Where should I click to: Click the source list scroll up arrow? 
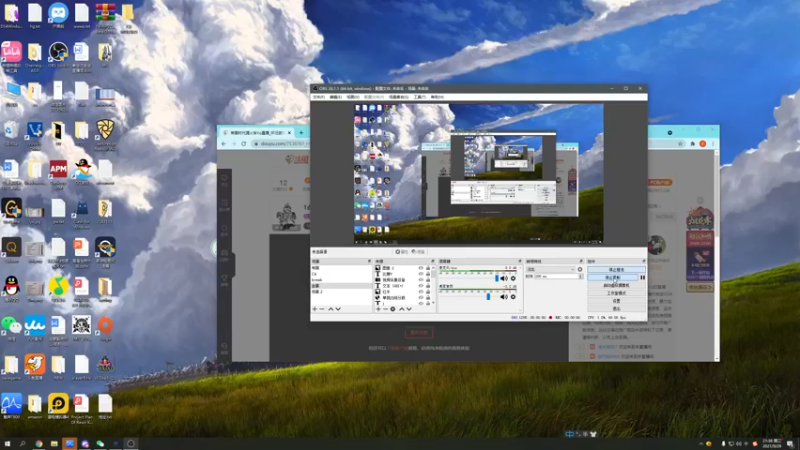[x=433, y=268]
